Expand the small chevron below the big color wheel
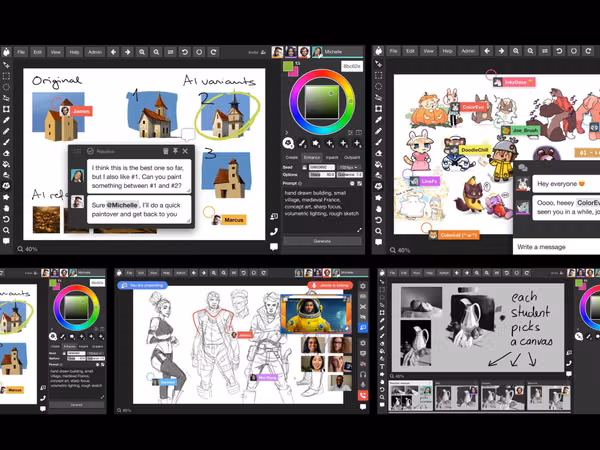Image resolution: width=600 pixels, height=450 pixels. [x=286, y=133]
